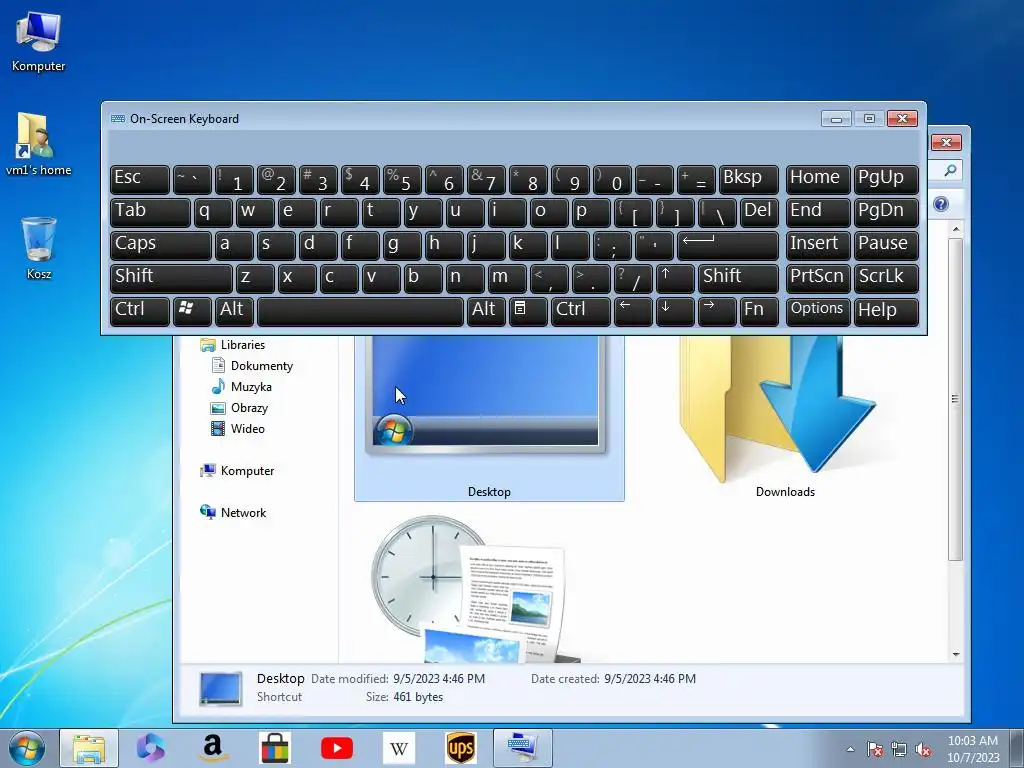Click the Del key
The width and height of the screenshot is (1024, 768).
759,213
